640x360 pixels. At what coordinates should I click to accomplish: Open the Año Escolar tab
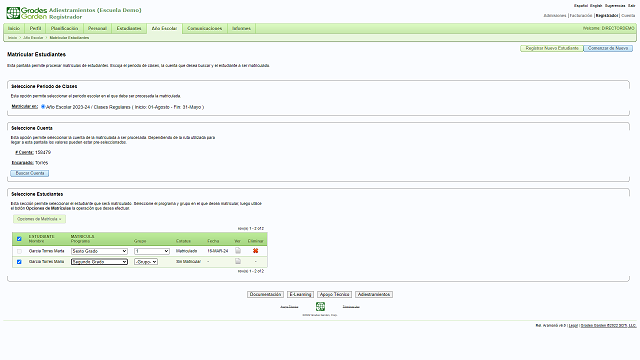(x=164, y=29)
